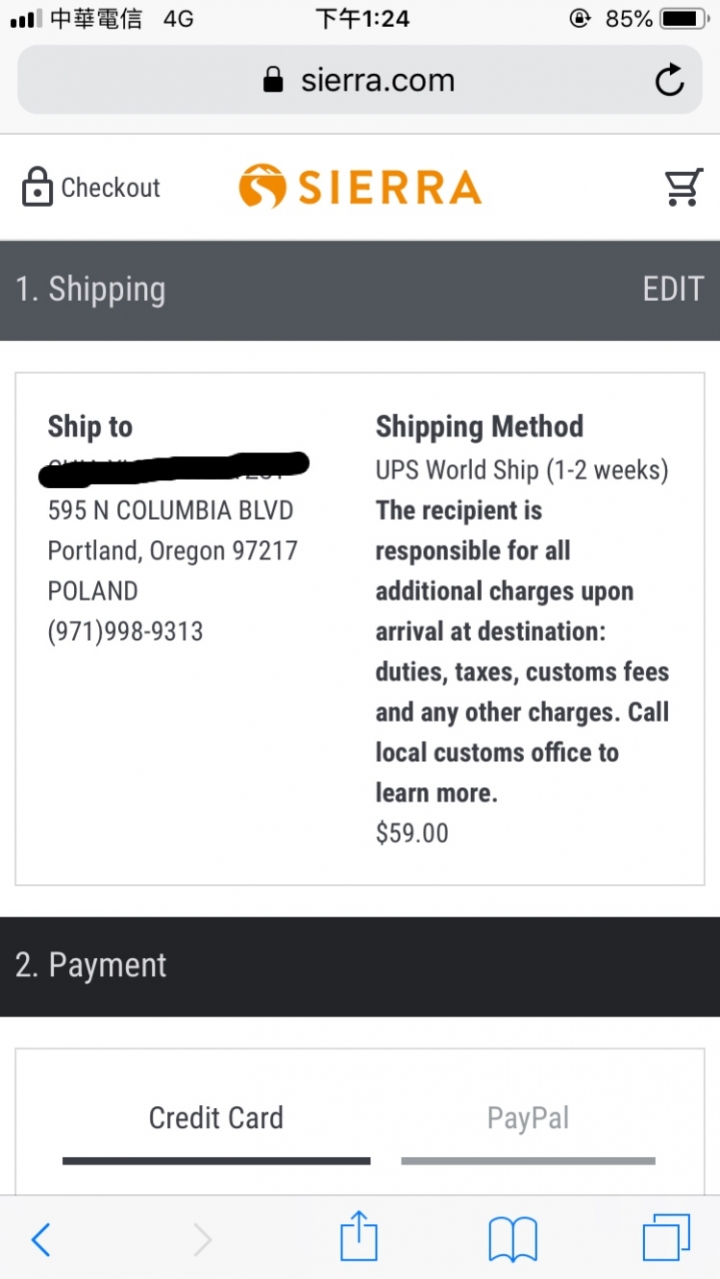Select the Credit Card payment tab
720x1279 pixels.
[216, 1120]
